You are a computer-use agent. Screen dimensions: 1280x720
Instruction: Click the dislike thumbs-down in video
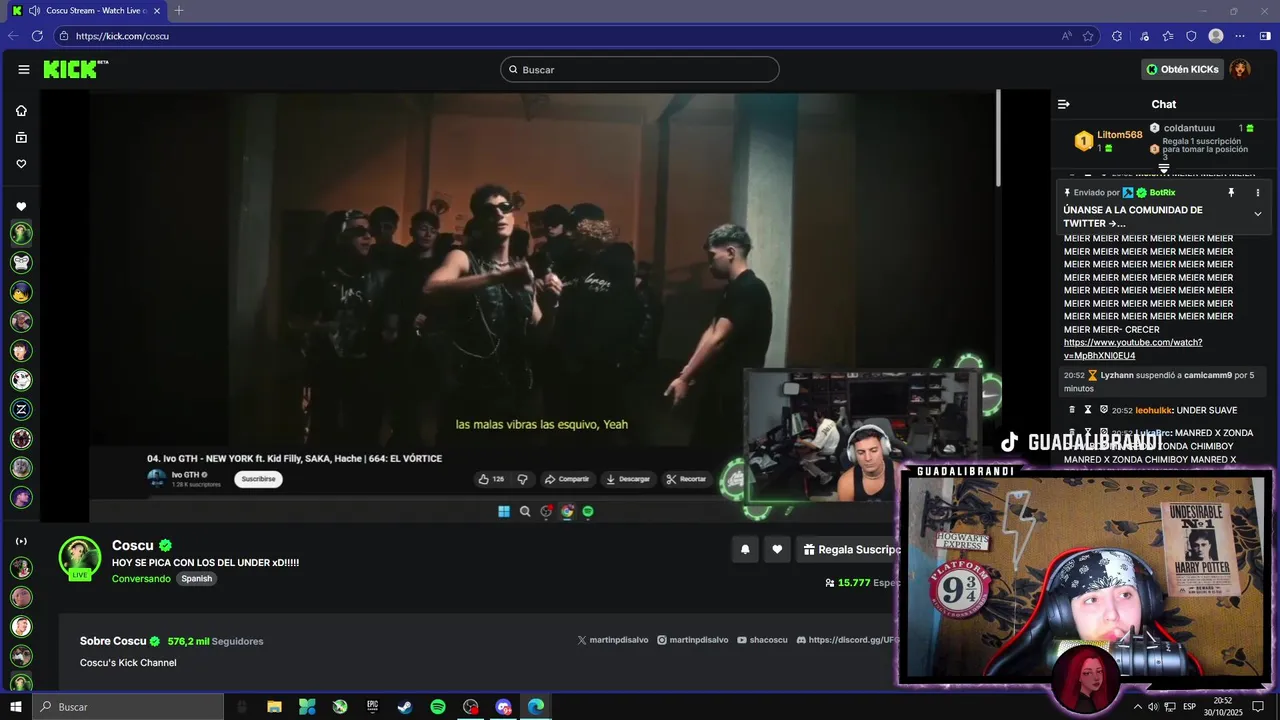(x=522, y=479)
